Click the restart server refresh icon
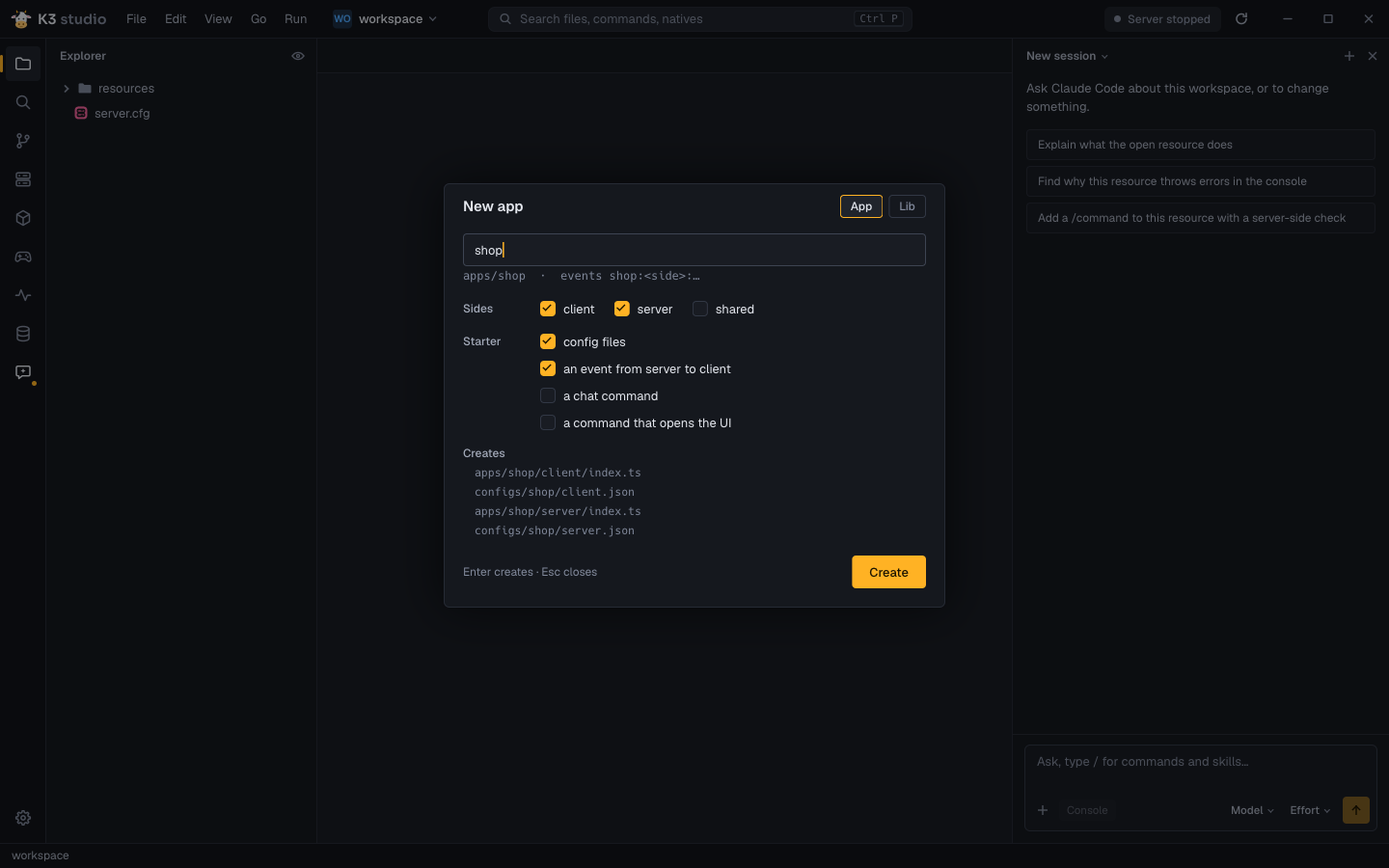This screenshot has height=868, width=1389. 1241,18
